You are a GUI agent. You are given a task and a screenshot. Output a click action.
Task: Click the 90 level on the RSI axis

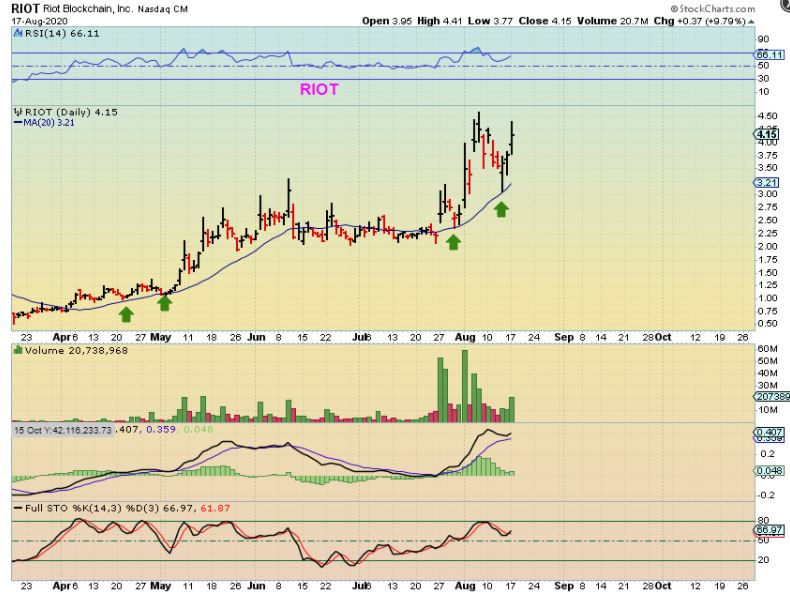pos(763,39)
